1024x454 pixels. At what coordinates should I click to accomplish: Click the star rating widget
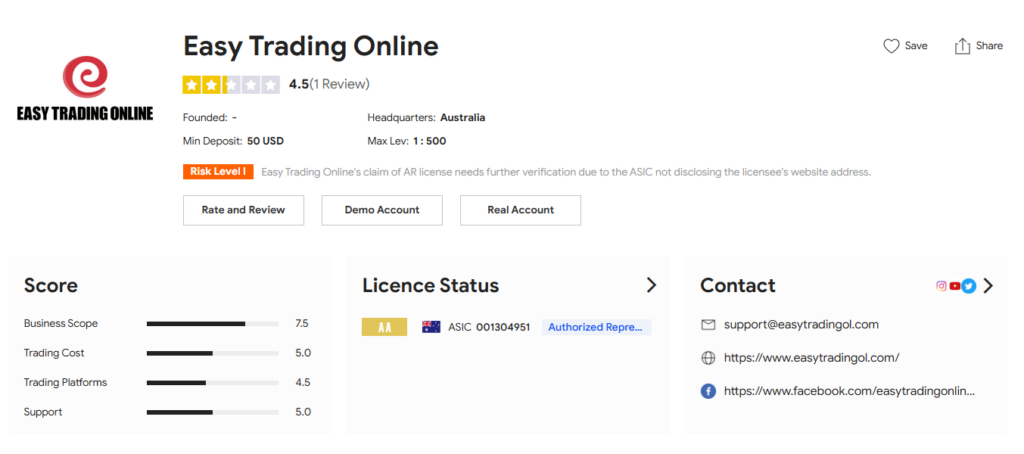[x=231, y=85]
